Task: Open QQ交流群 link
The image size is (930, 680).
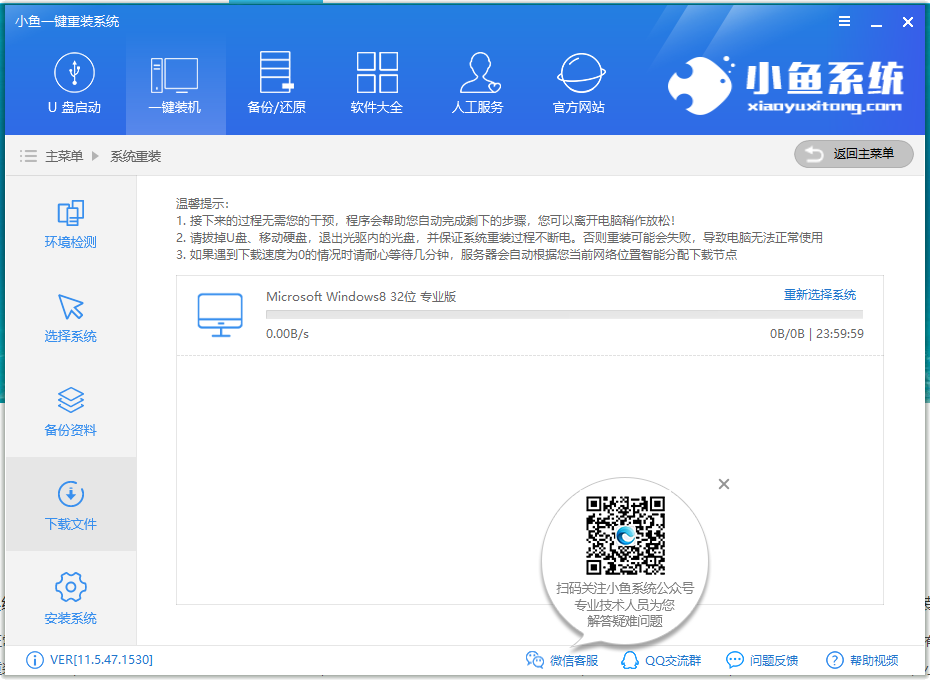Action: click(x=673, y=660)
